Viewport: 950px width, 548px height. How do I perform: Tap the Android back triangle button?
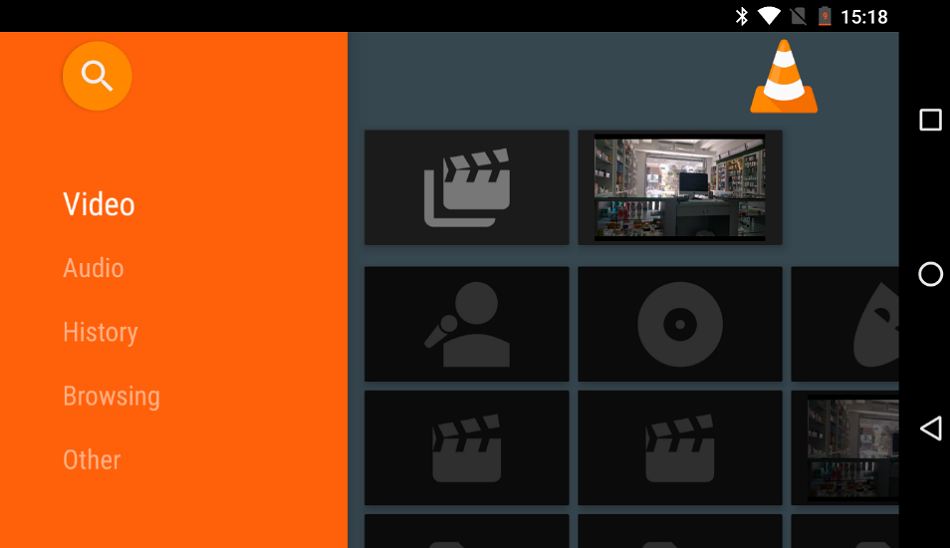931,428
